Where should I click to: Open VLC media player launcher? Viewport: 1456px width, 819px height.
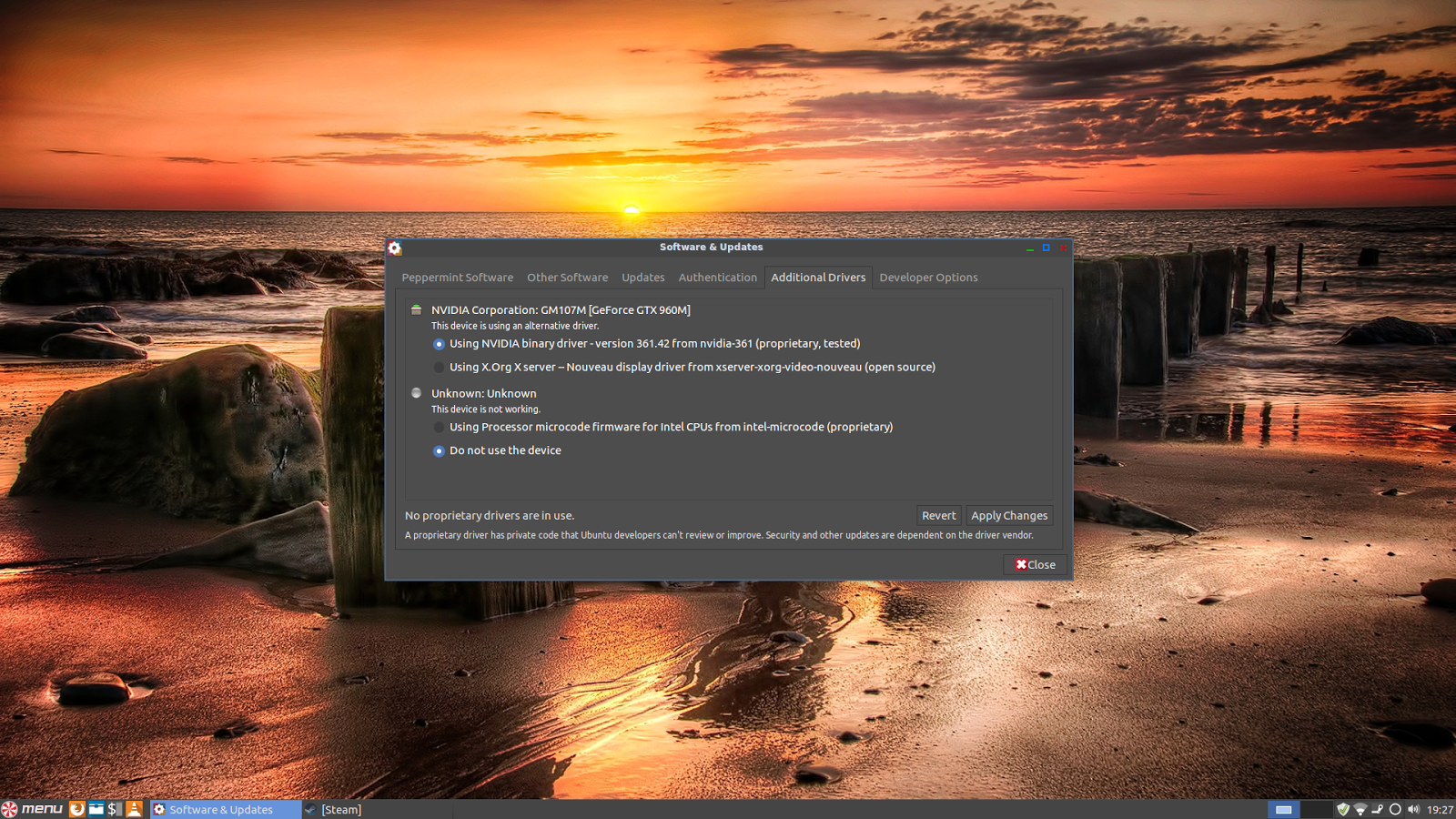pyautogui.click(x=134, y=809)
